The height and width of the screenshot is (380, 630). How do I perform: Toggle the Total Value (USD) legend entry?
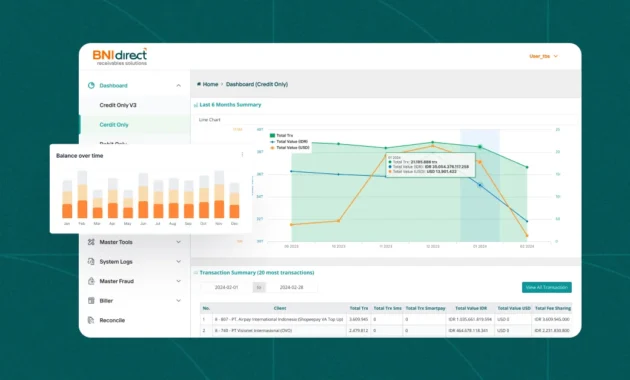pos(290,148)
